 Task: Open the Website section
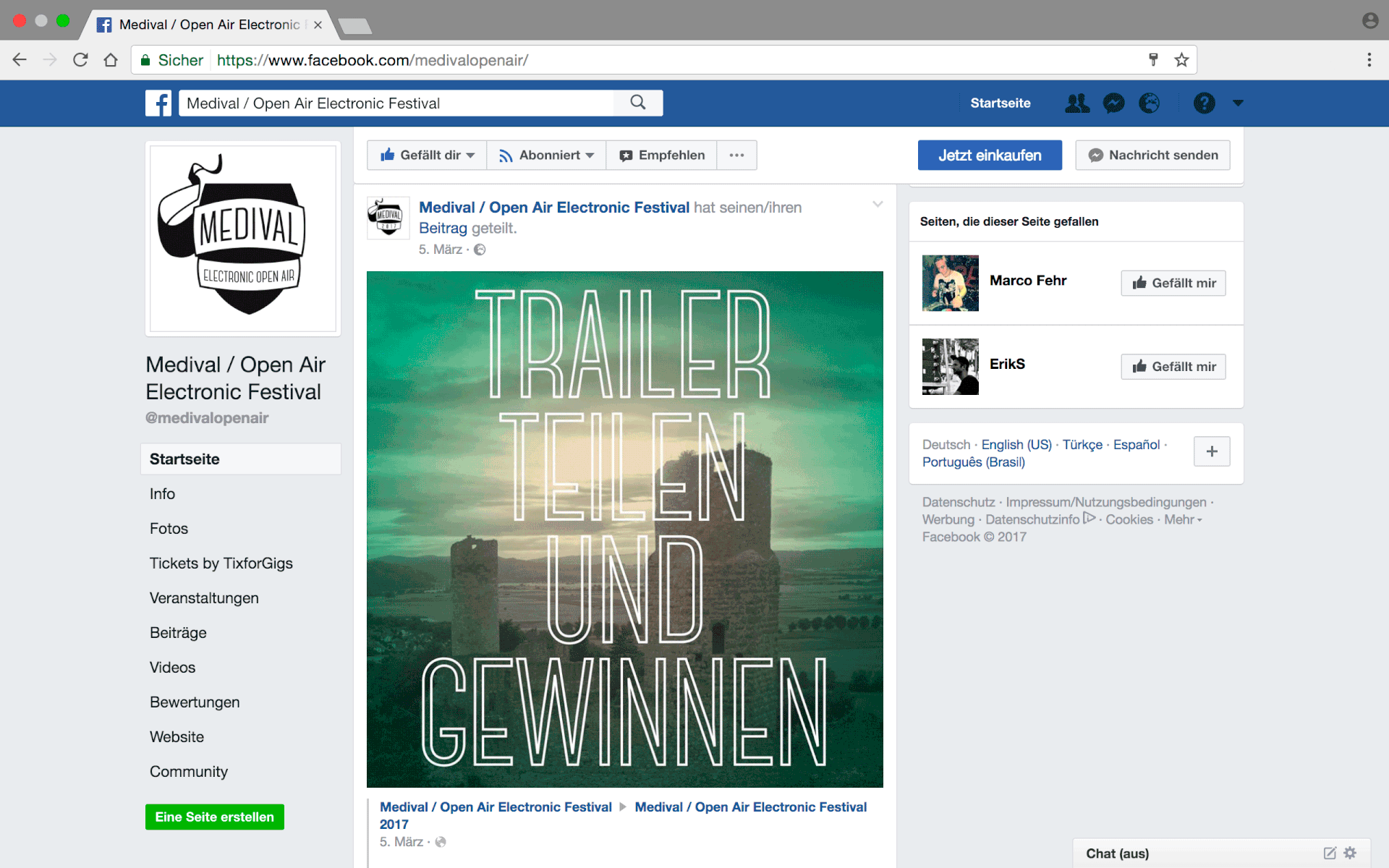pos(177,737)
